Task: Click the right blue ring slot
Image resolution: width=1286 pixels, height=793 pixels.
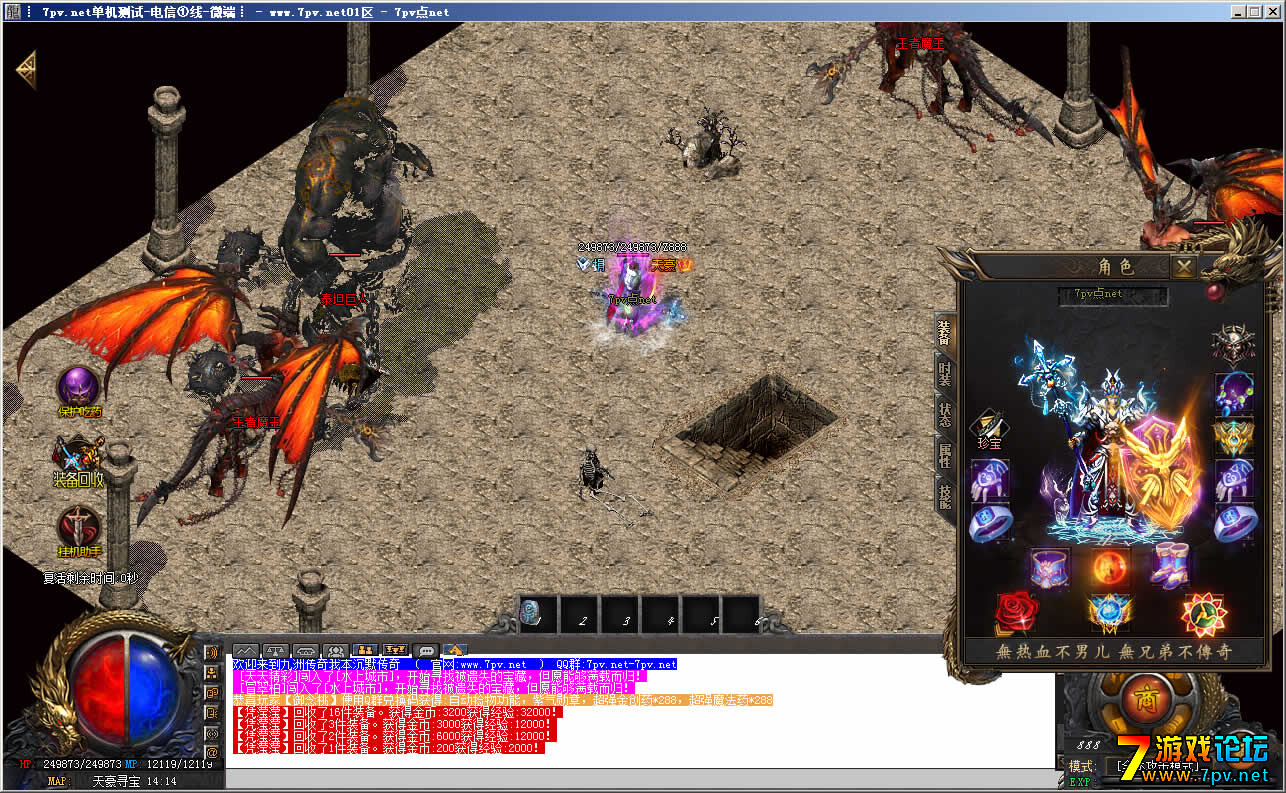Action: point(1234,523)
